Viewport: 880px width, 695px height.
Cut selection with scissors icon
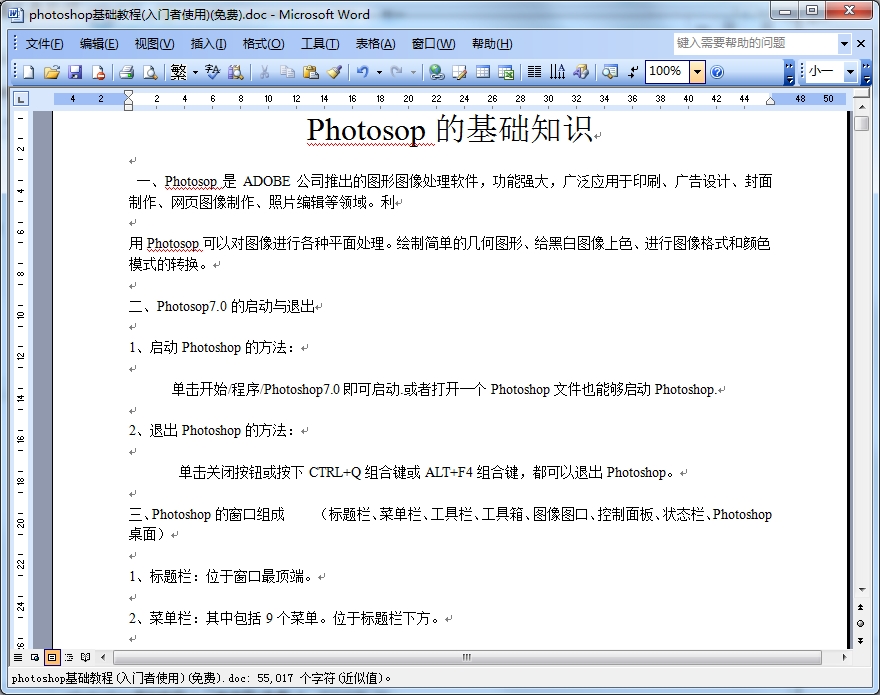tap(264, 72)
